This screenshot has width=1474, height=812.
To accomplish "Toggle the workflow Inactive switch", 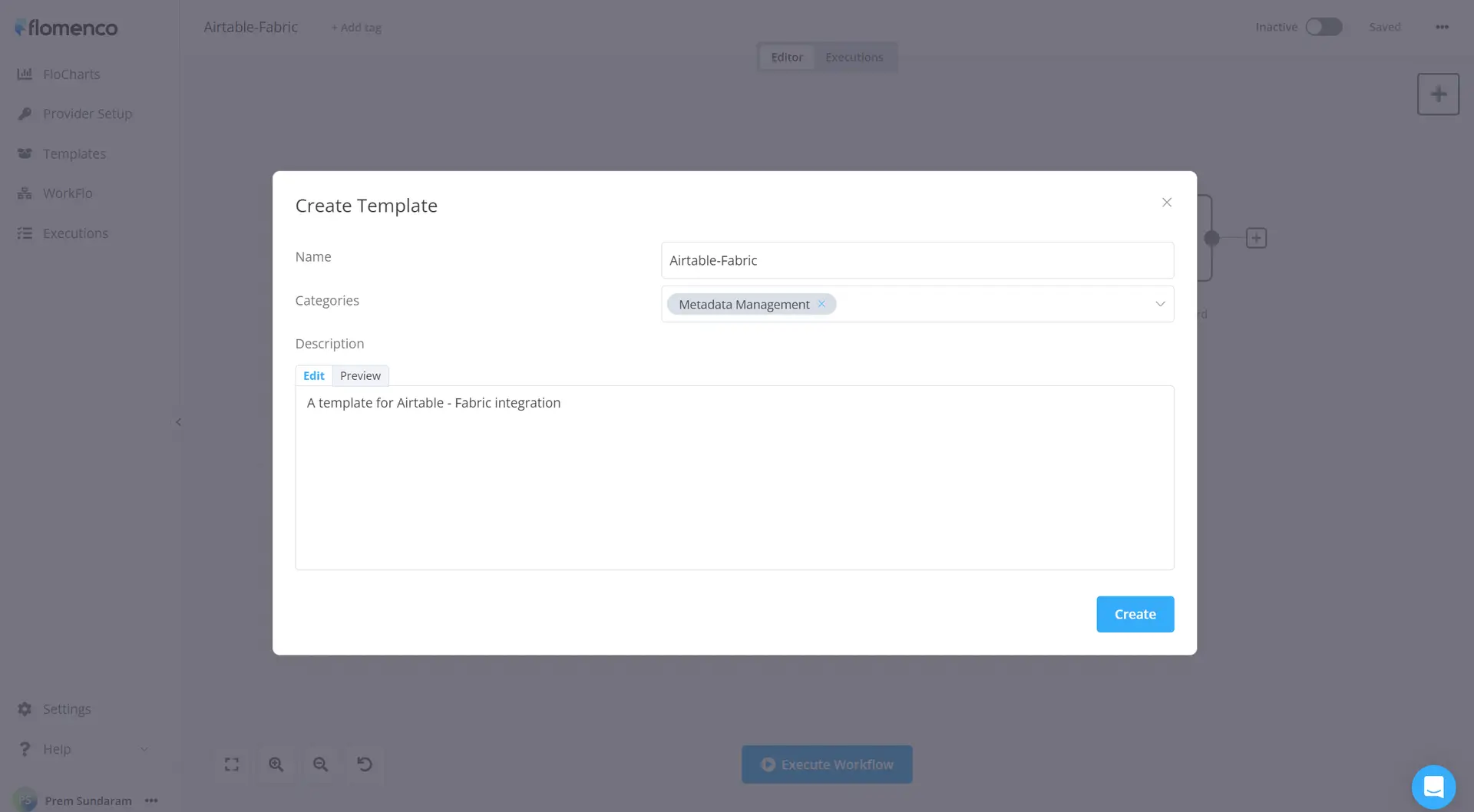I will [1324, 27].
